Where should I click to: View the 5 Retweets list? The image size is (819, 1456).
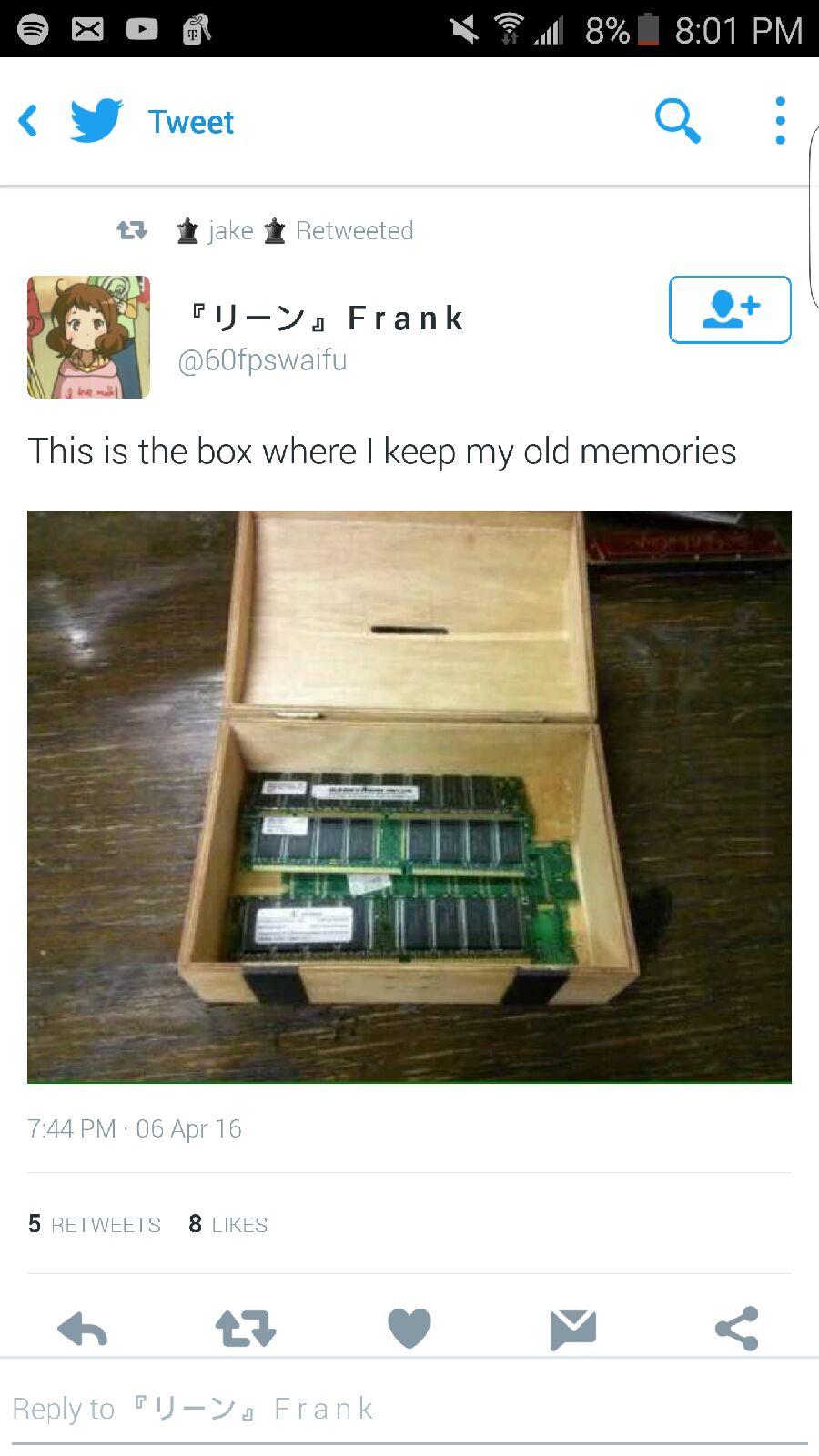[95, 1224]
